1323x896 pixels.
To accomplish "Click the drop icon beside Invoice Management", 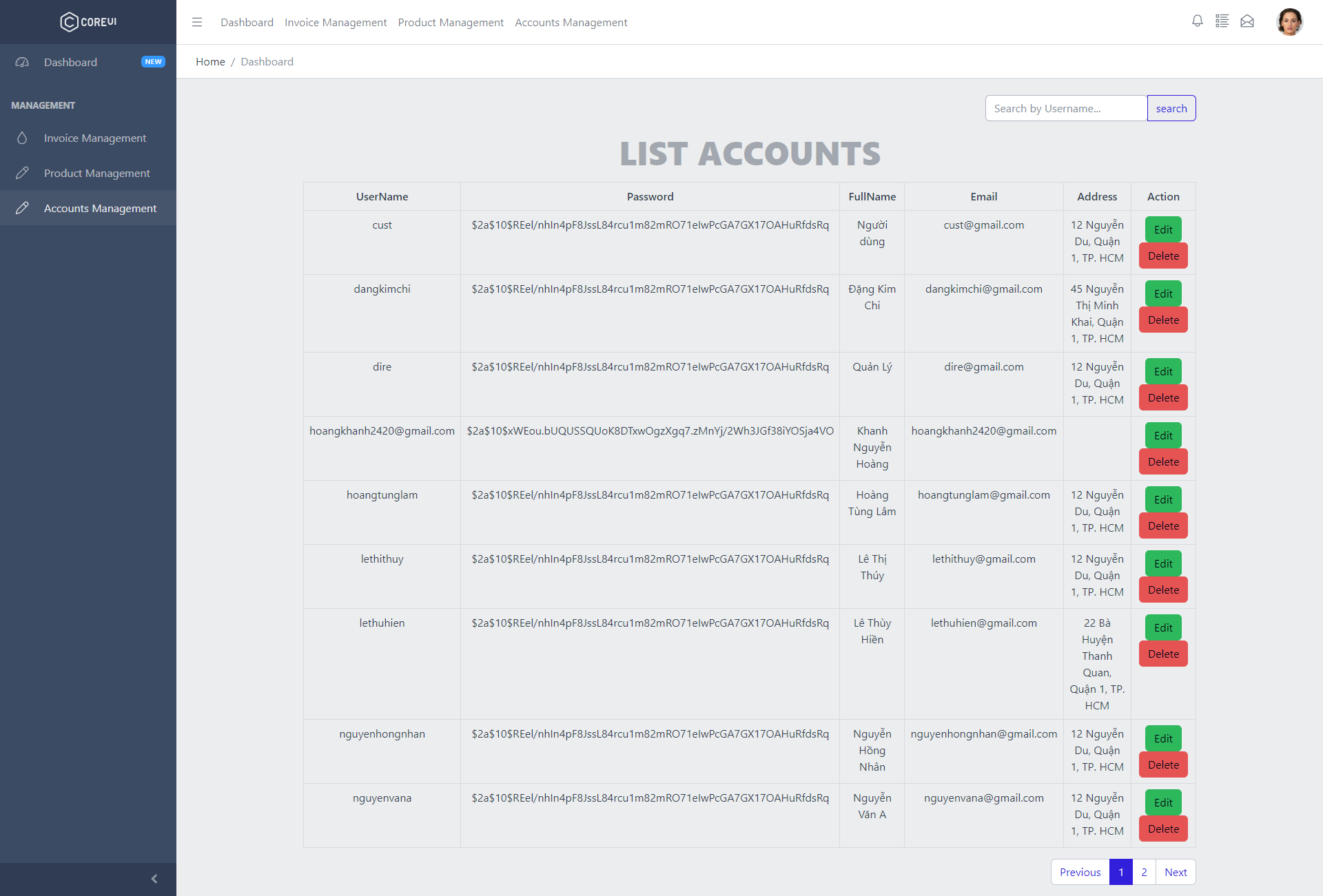I will 22,138.
